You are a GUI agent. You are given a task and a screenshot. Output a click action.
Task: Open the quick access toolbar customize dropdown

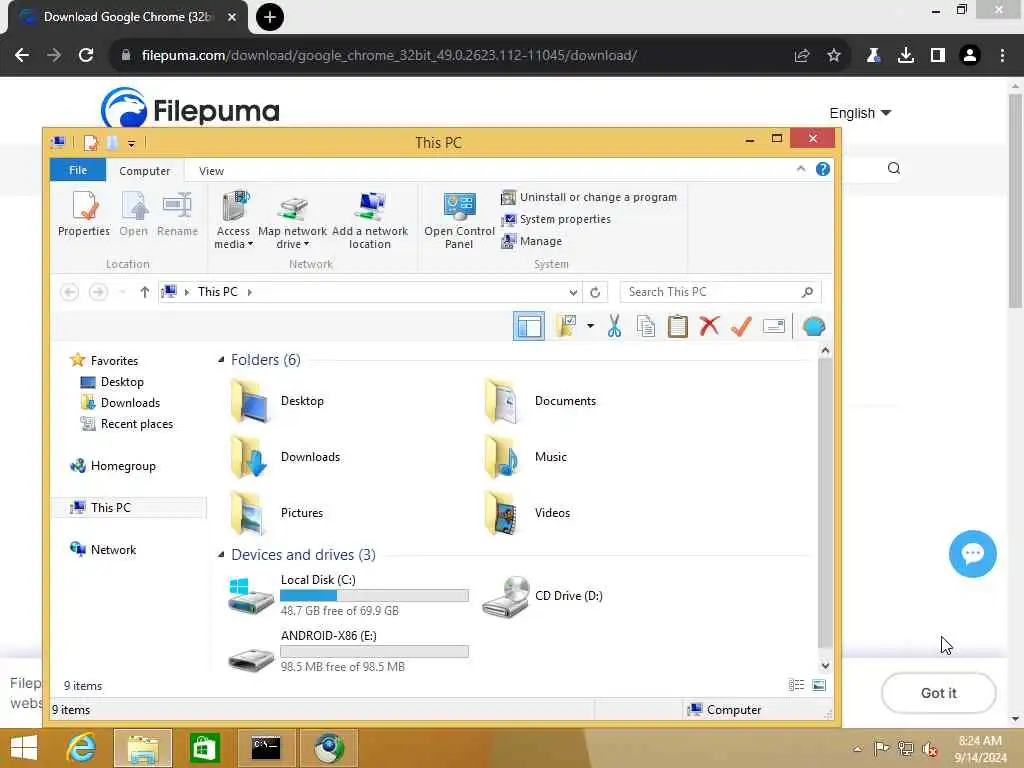[x=131, y=143]
